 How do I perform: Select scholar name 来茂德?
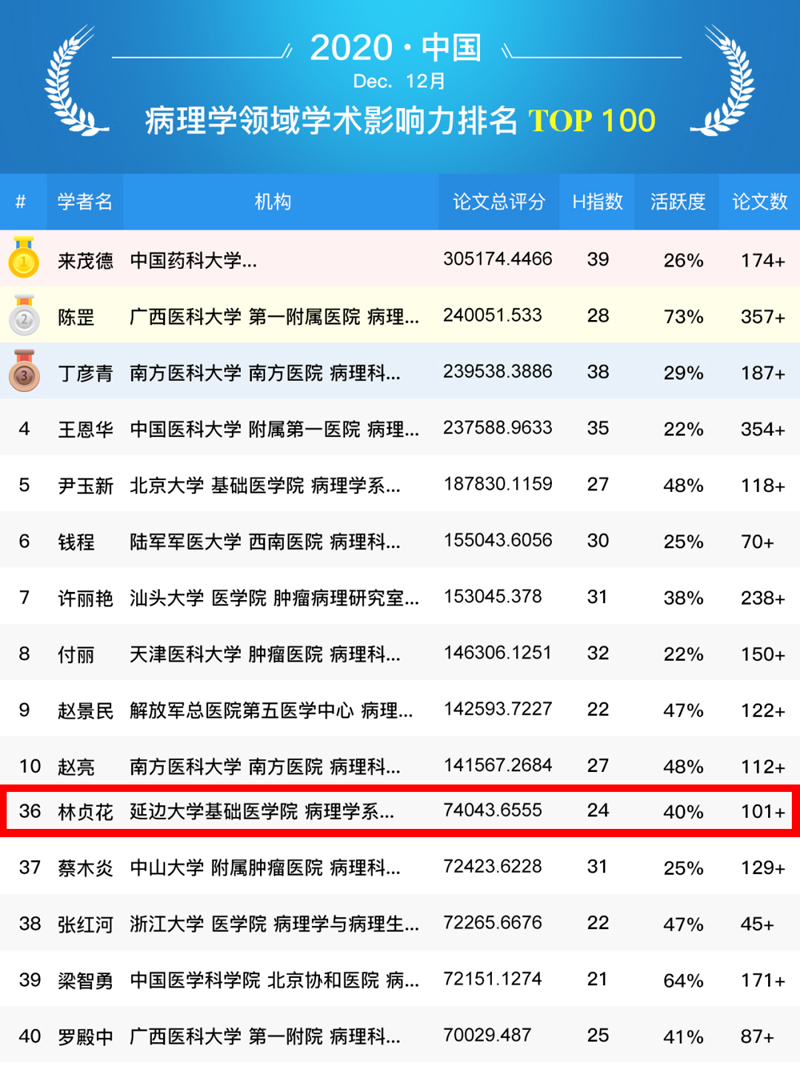click(x=85, y=260)
